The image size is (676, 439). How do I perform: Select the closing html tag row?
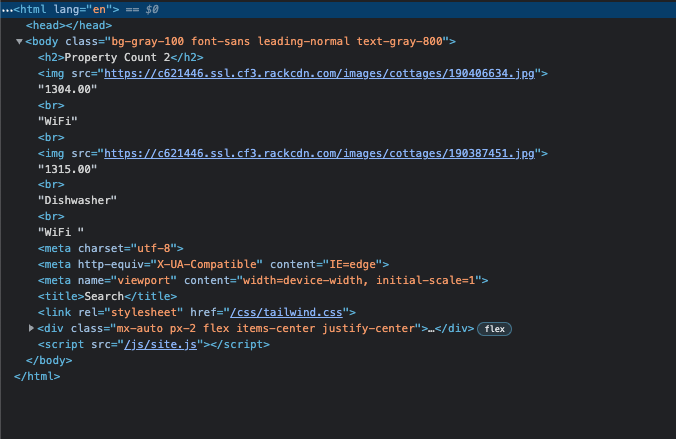(x=338, y=376)
